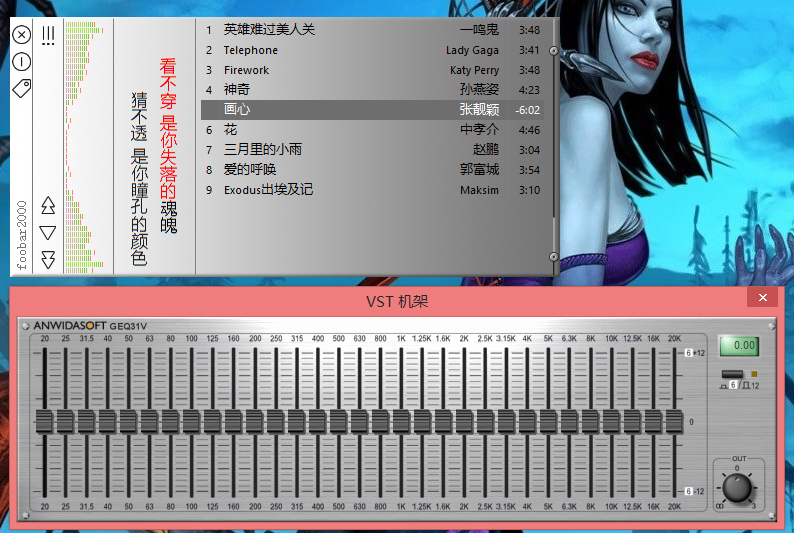Click the lyric line 猜不透 是你瞳孔的颜色
The width and height of the screenshot is (794, 533).
pos(139,179)
